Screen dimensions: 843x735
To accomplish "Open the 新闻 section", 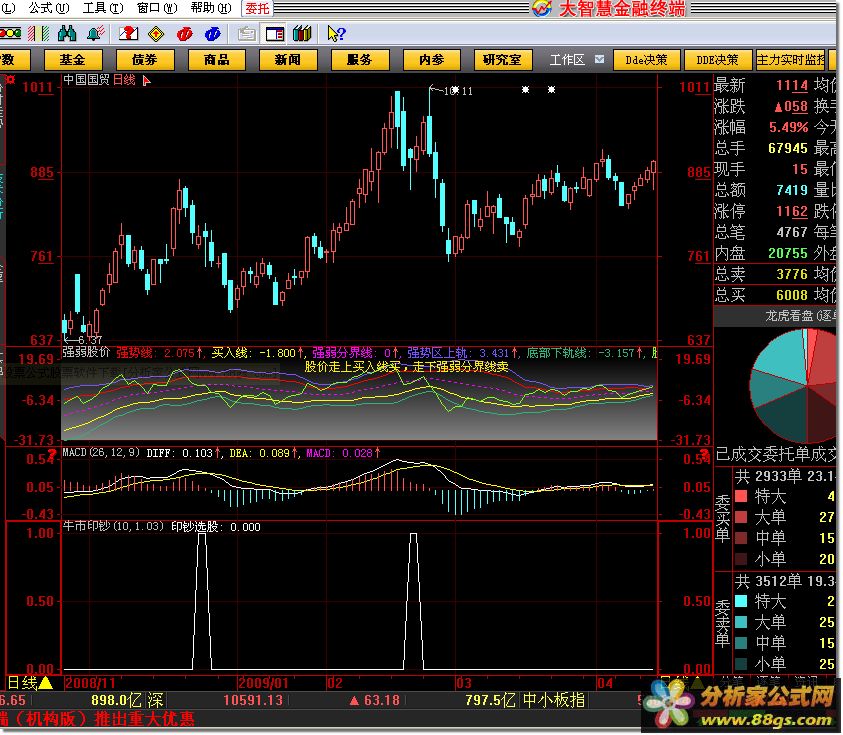I will pyautogui.click(x=288, y=60).
